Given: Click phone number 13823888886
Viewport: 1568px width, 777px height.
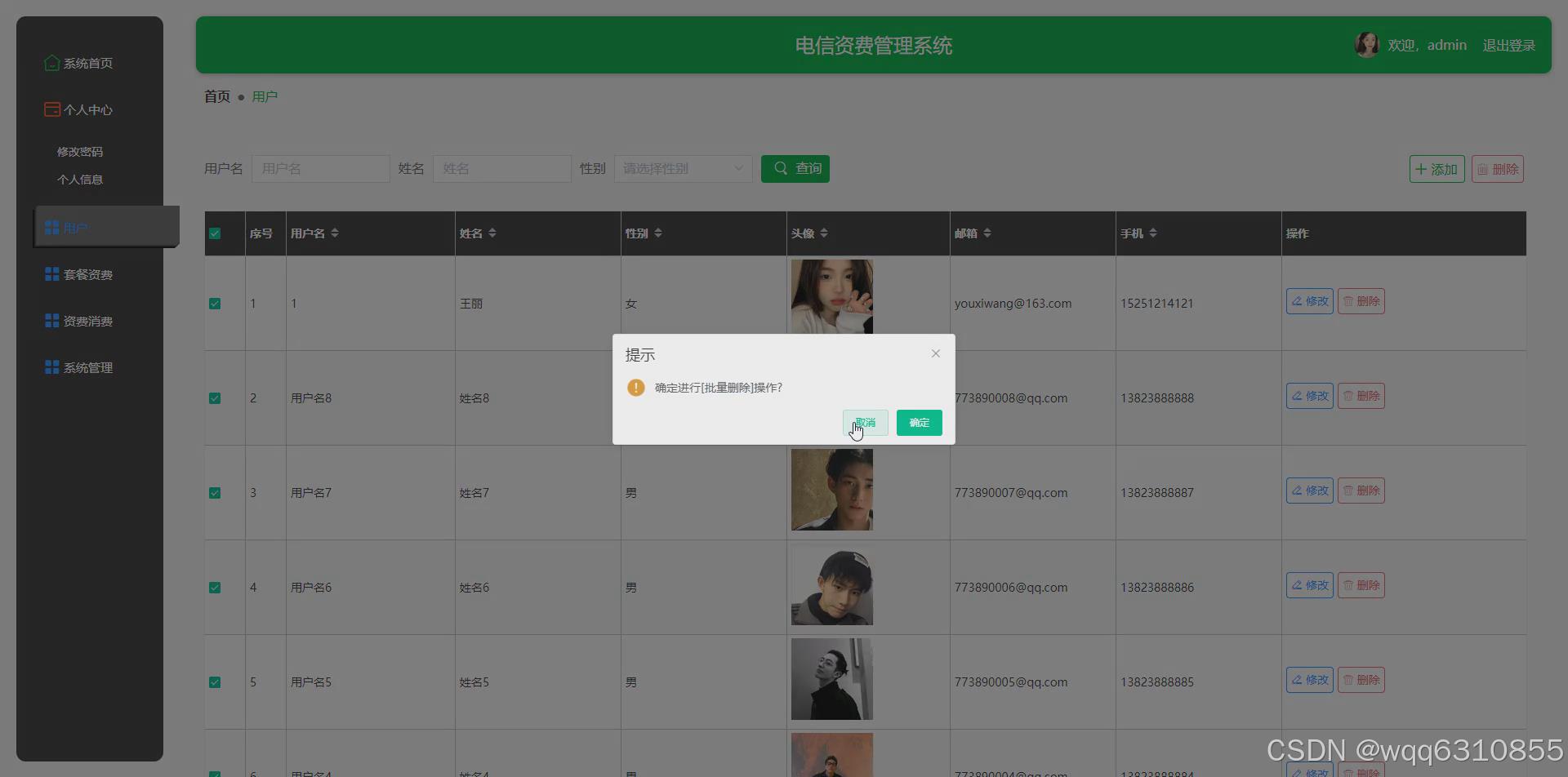Looking at the screenshot, I should pyautogui.click(x=1156, y=588).
